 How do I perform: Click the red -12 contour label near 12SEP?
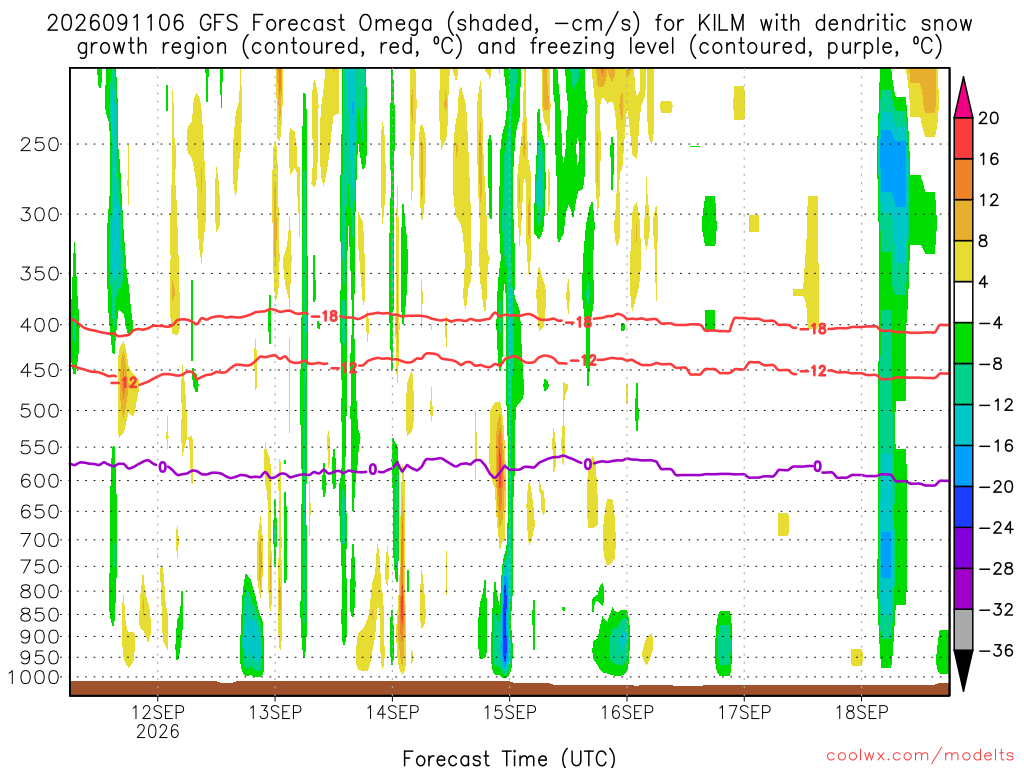125,383
